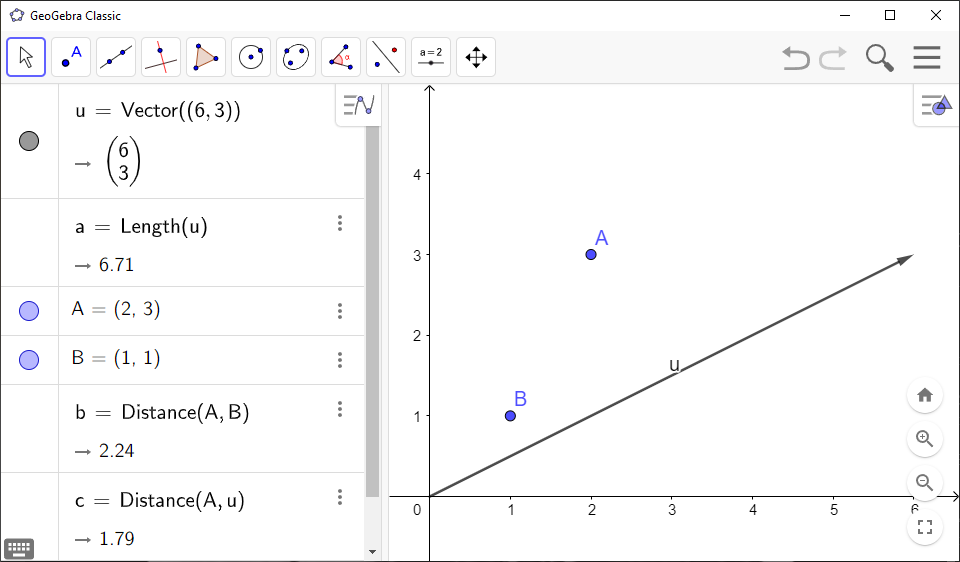This screenshot has height=562, width=960.
Task: Open more options for b = Distance(A,B)
Action: tap(340, 409)
